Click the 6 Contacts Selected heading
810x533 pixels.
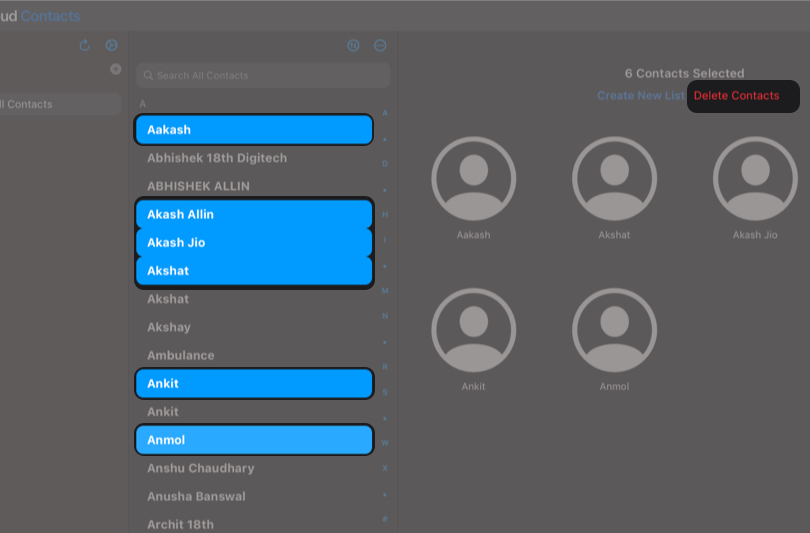pos(684,73)
